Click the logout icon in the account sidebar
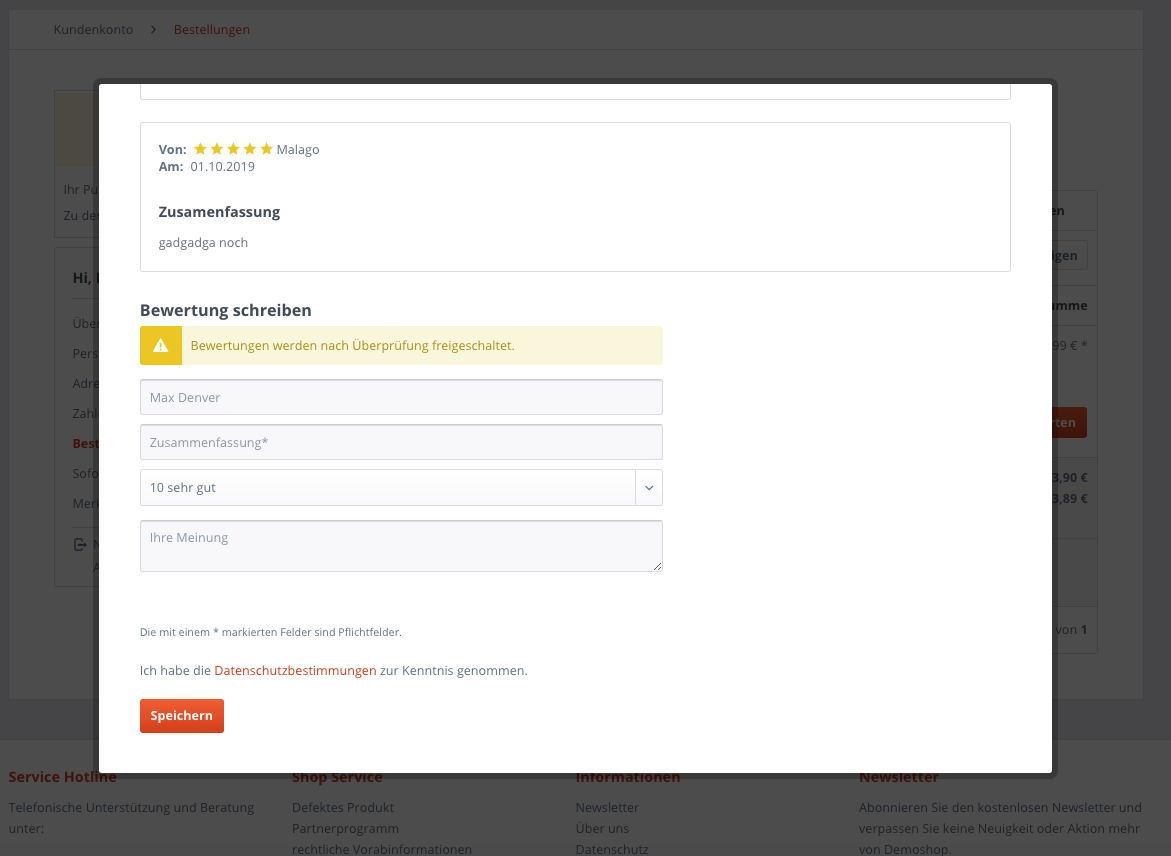Image resolution: width=1171 pixels, height=856 pixels. click(x=80, y=545)
